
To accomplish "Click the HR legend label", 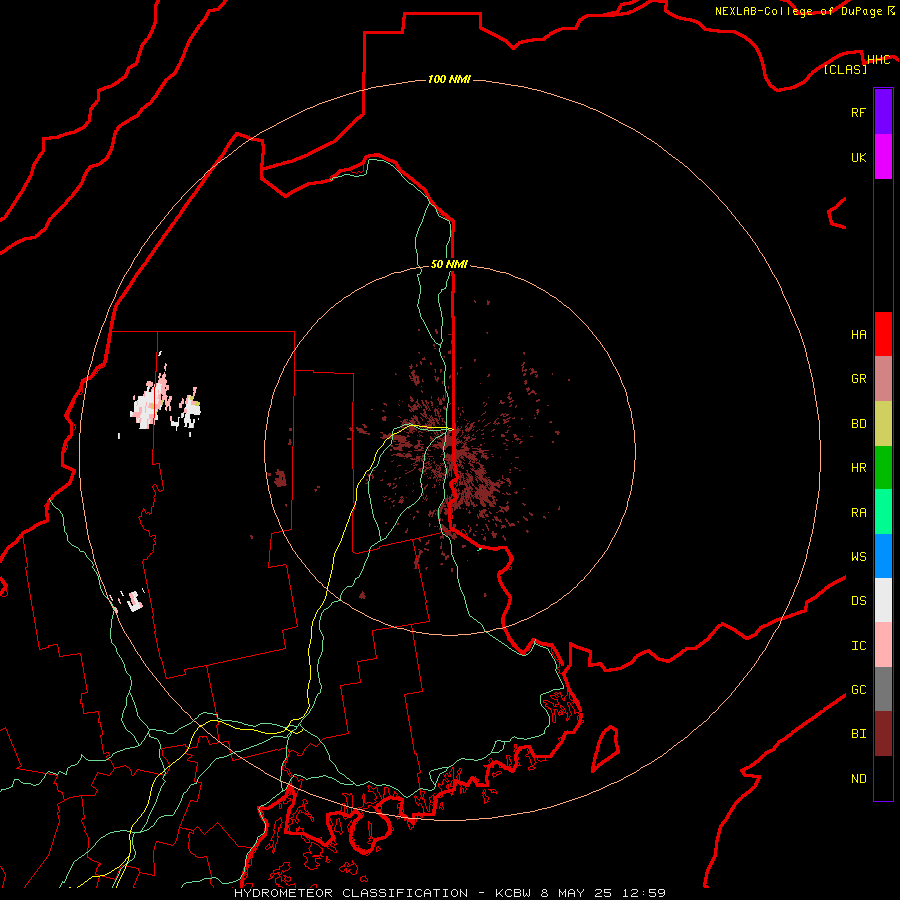I will coord(858,468).
